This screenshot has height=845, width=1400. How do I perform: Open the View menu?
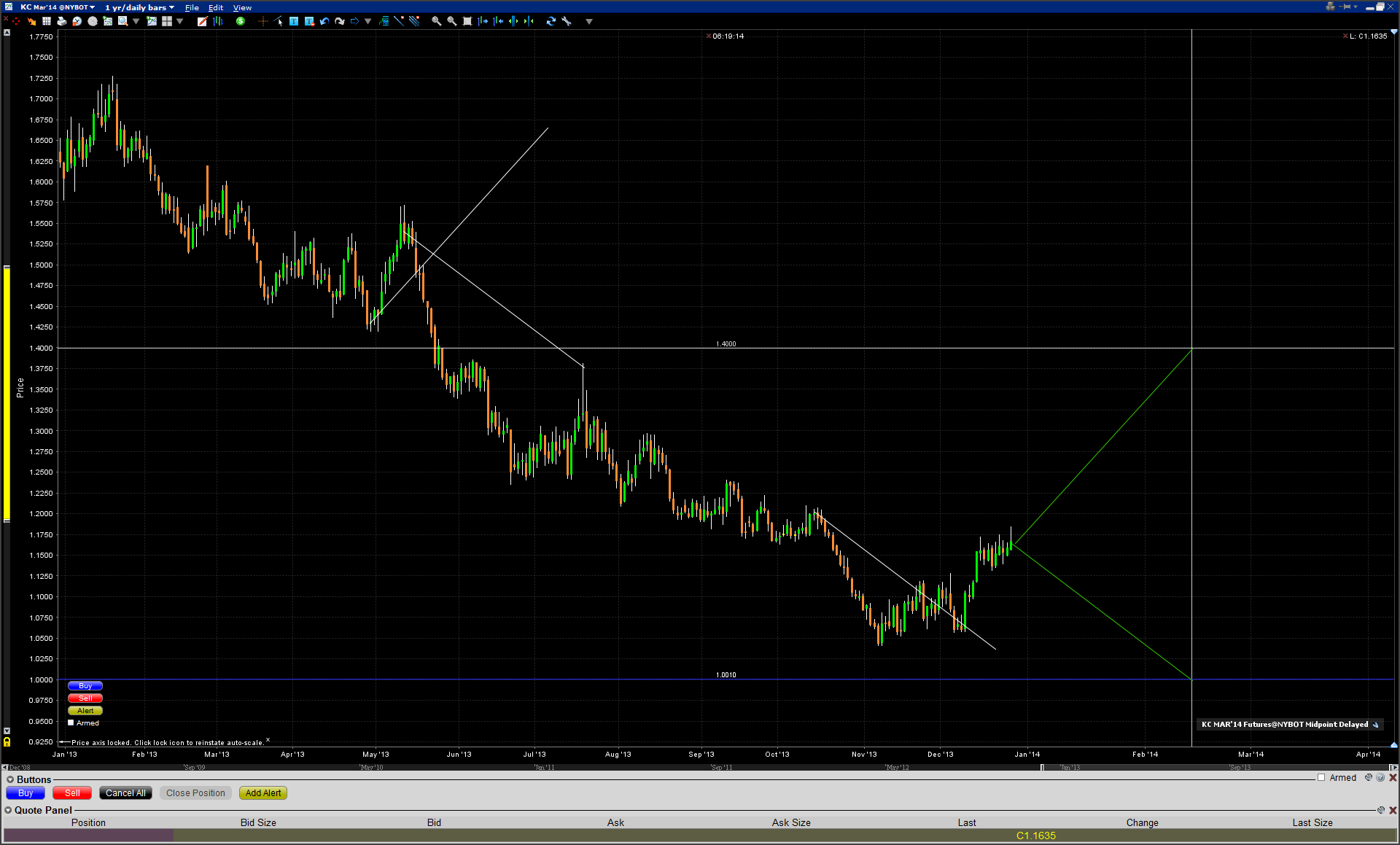tap(242, 7)
